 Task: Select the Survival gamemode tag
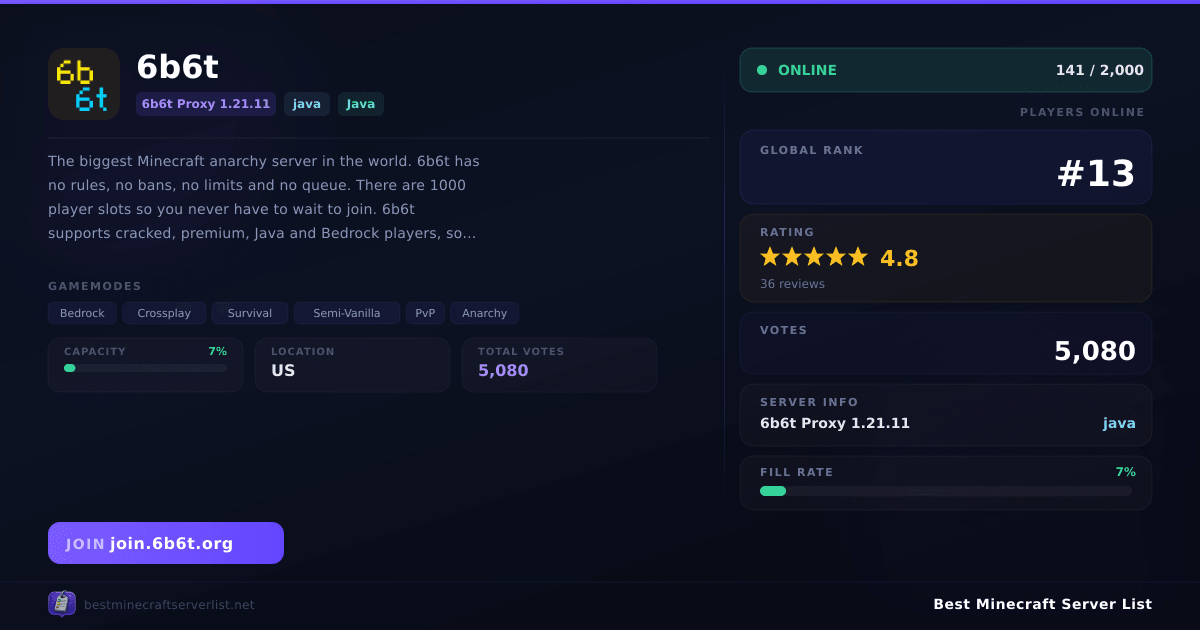(250, 313)
